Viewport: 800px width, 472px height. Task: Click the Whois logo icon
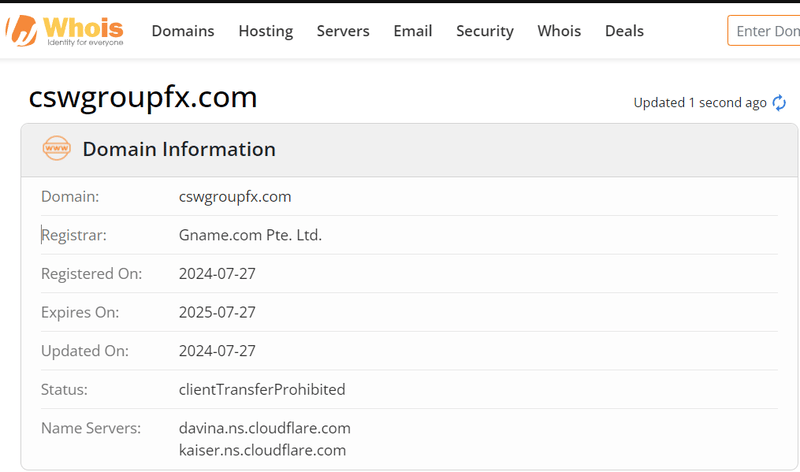click(x=22, y=31)
